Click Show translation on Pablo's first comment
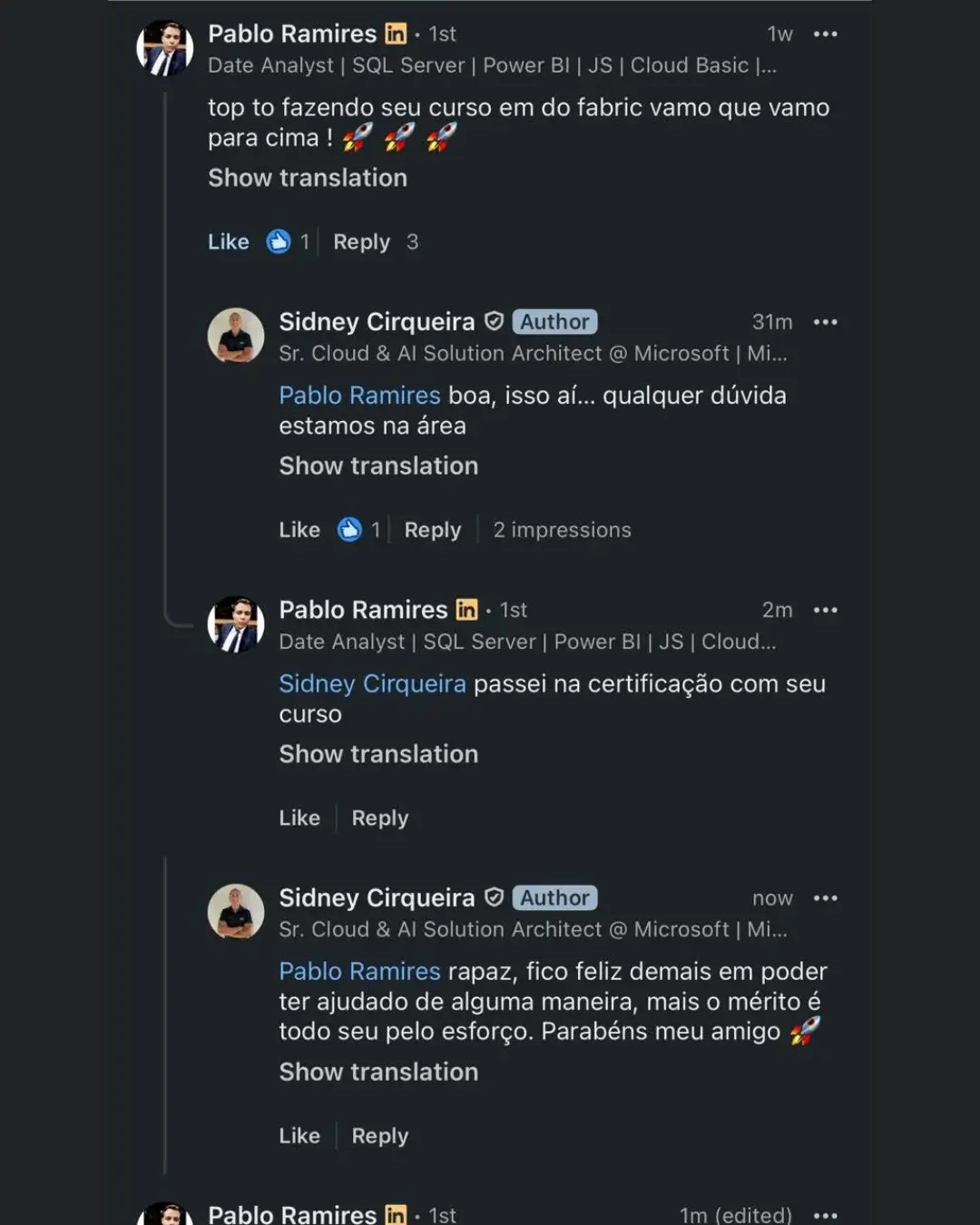Screen dimensions: 980x1225 308,178
